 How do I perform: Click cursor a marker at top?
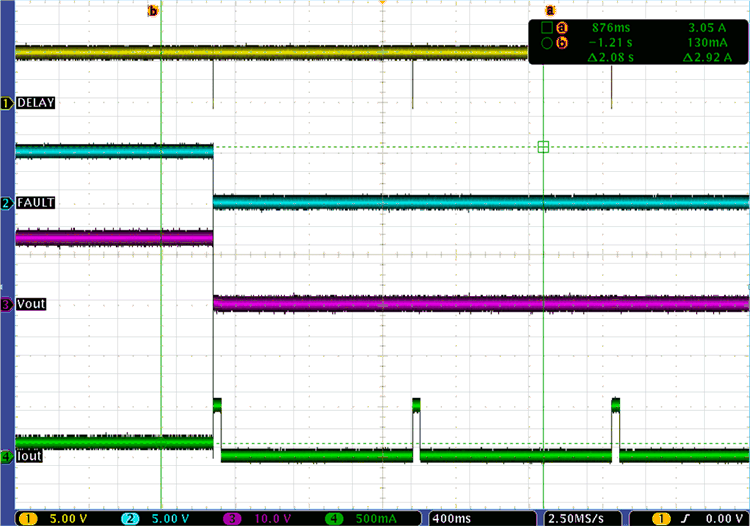(x=549, y=11)
